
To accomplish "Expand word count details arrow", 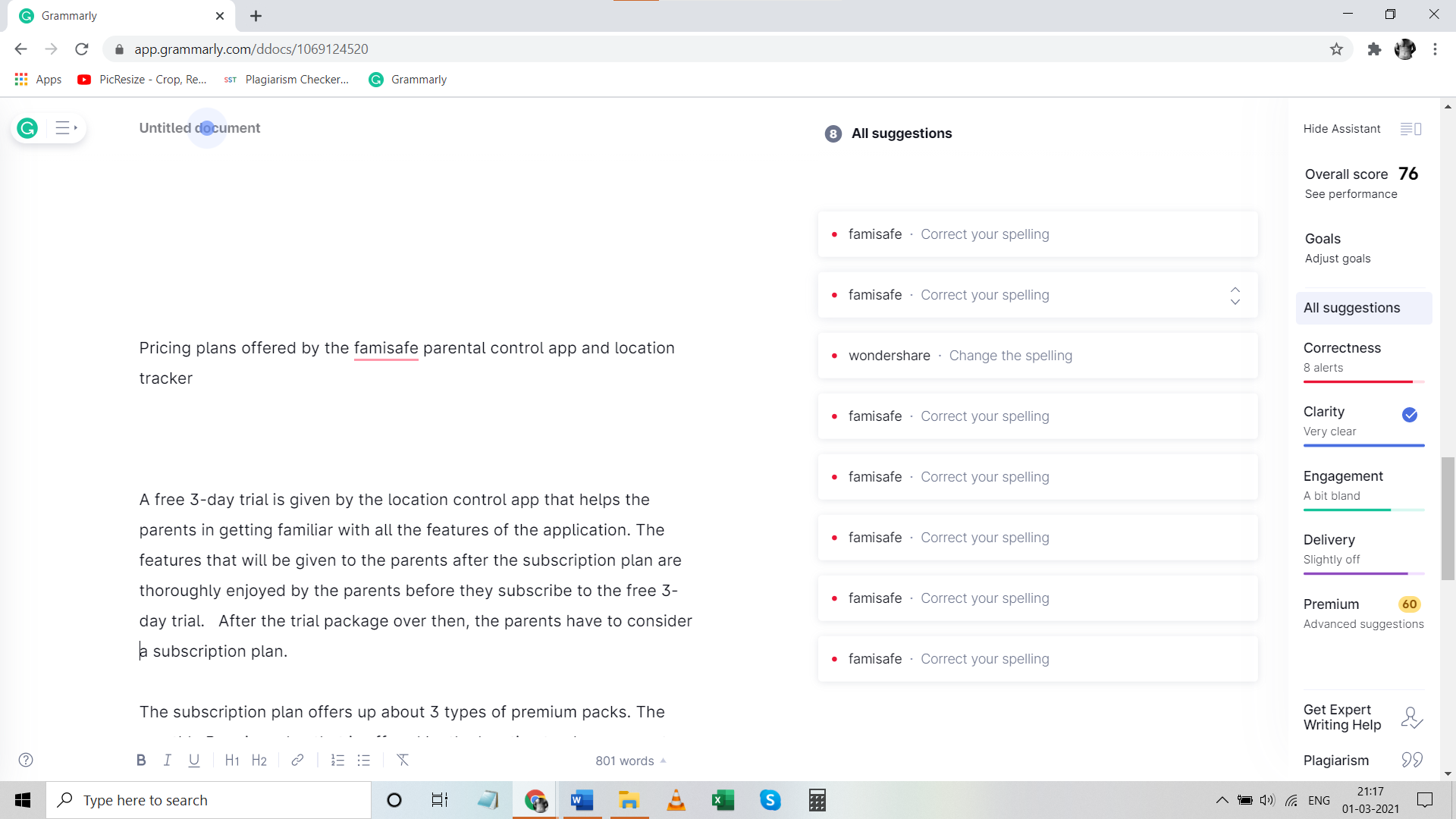I will pyautogui.click(x=664, y=760).
